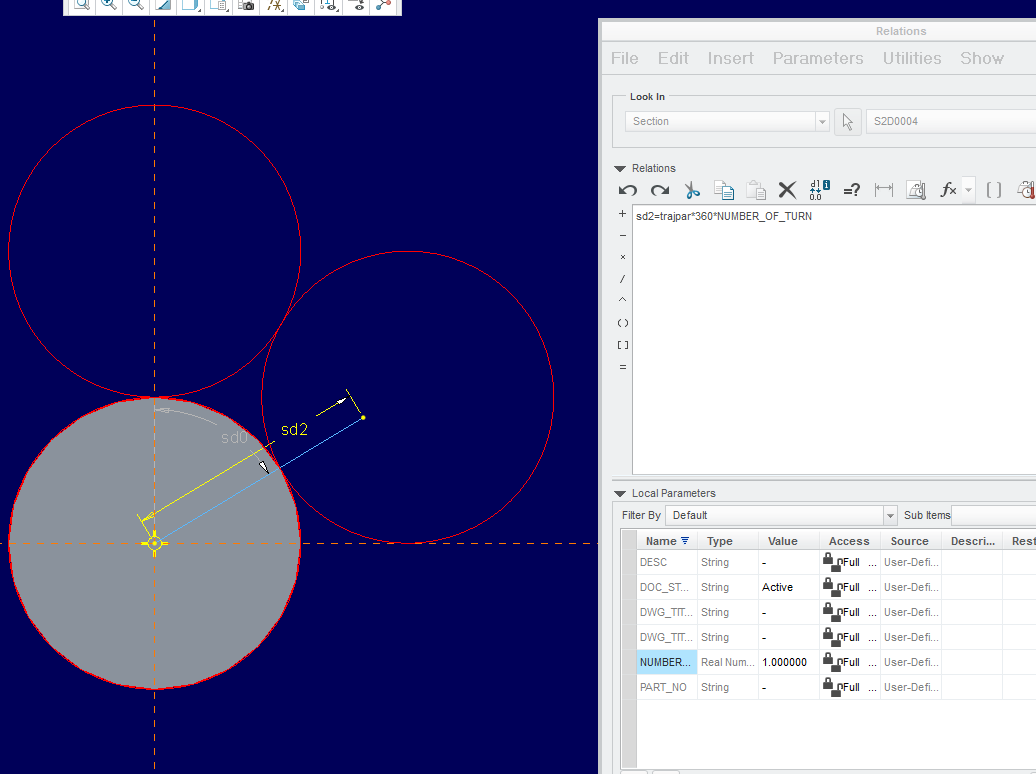Click the Access column header
Screen dimensions: 1036x774
pyautogui.click(x=849, y=541)
